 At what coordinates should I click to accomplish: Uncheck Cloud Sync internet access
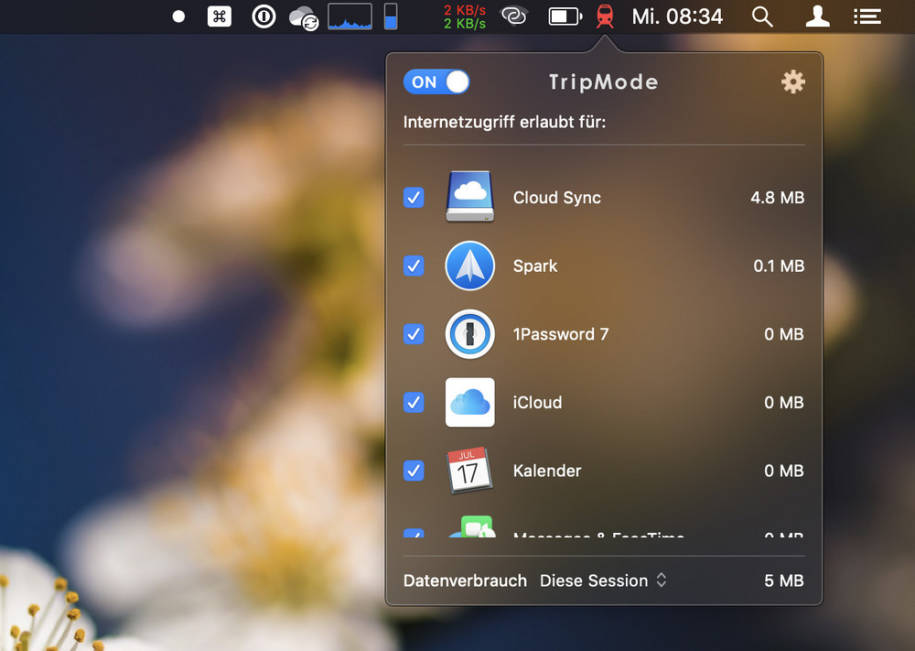(414, 198)
